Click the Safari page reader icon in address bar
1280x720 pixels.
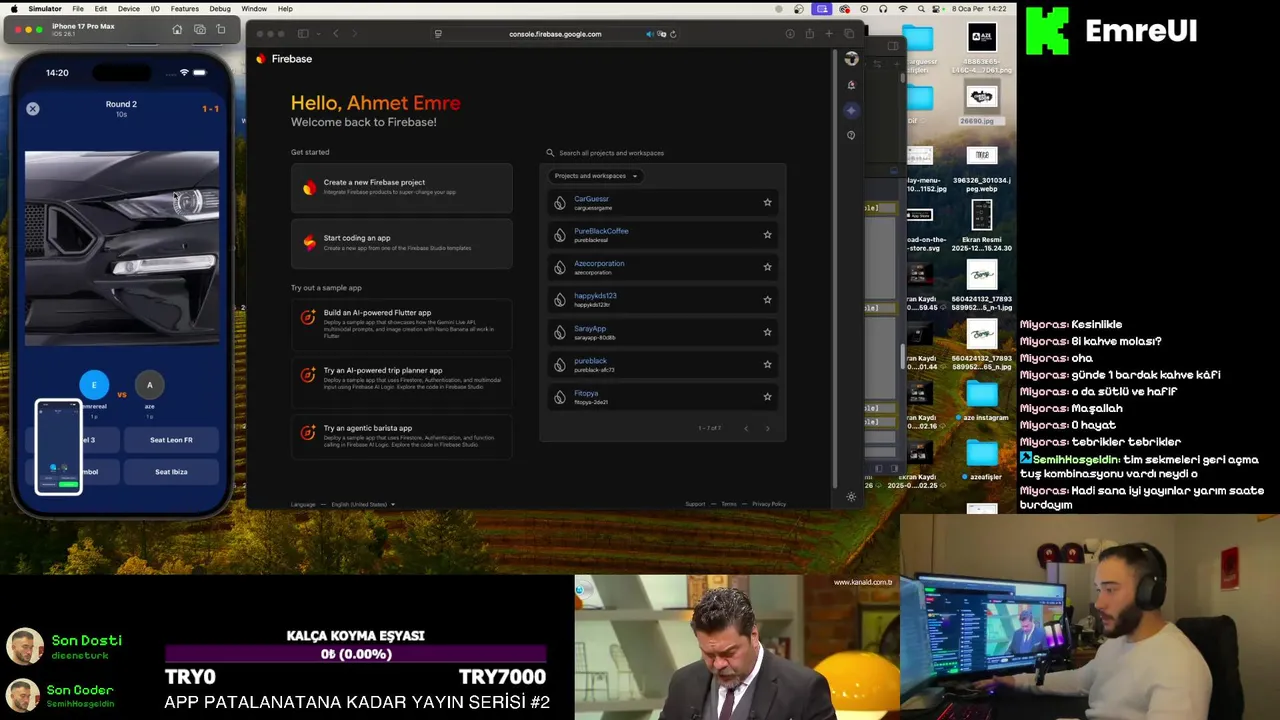[438, 34]
